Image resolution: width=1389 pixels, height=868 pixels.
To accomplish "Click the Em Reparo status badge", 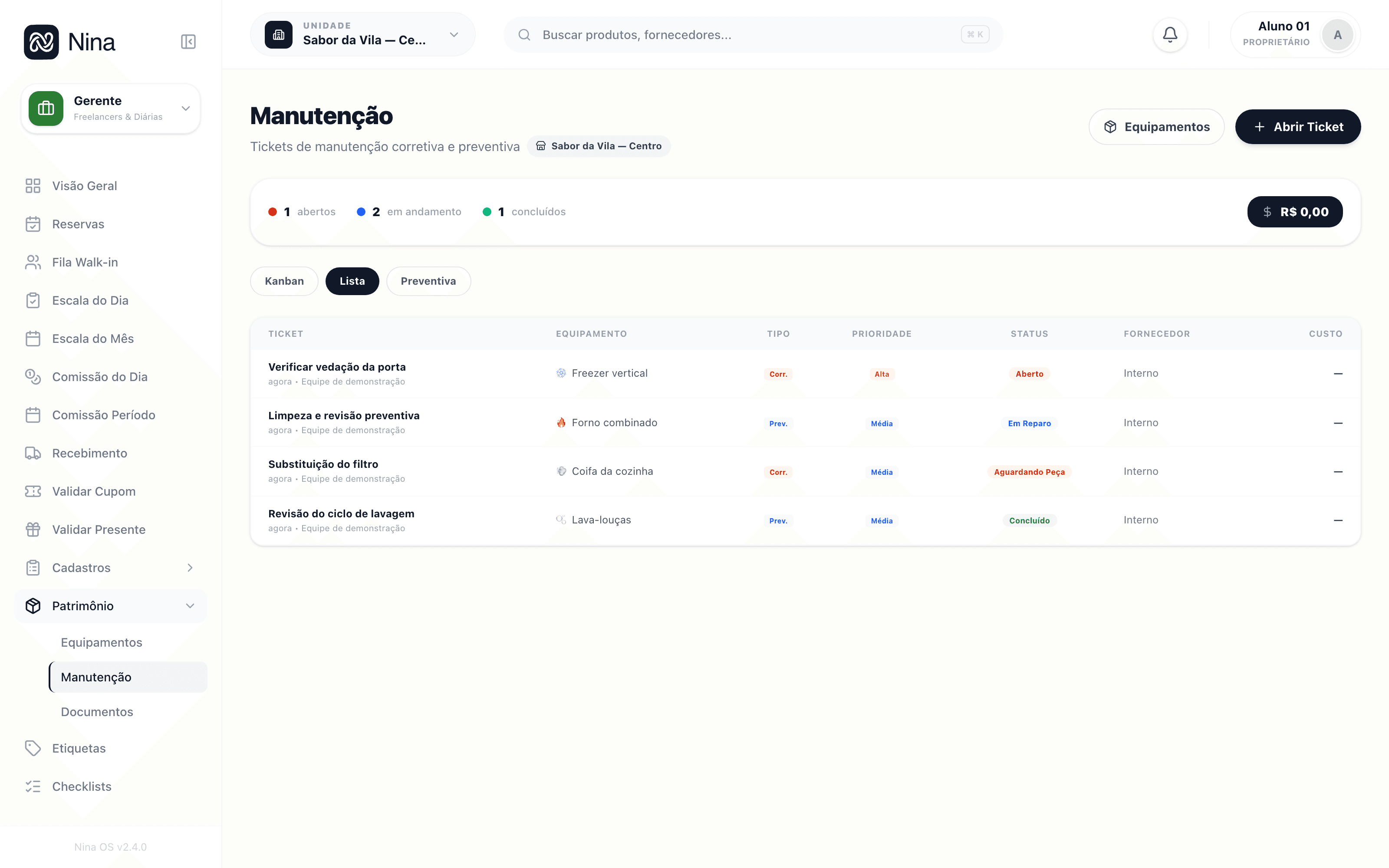I will [1029, 423].
